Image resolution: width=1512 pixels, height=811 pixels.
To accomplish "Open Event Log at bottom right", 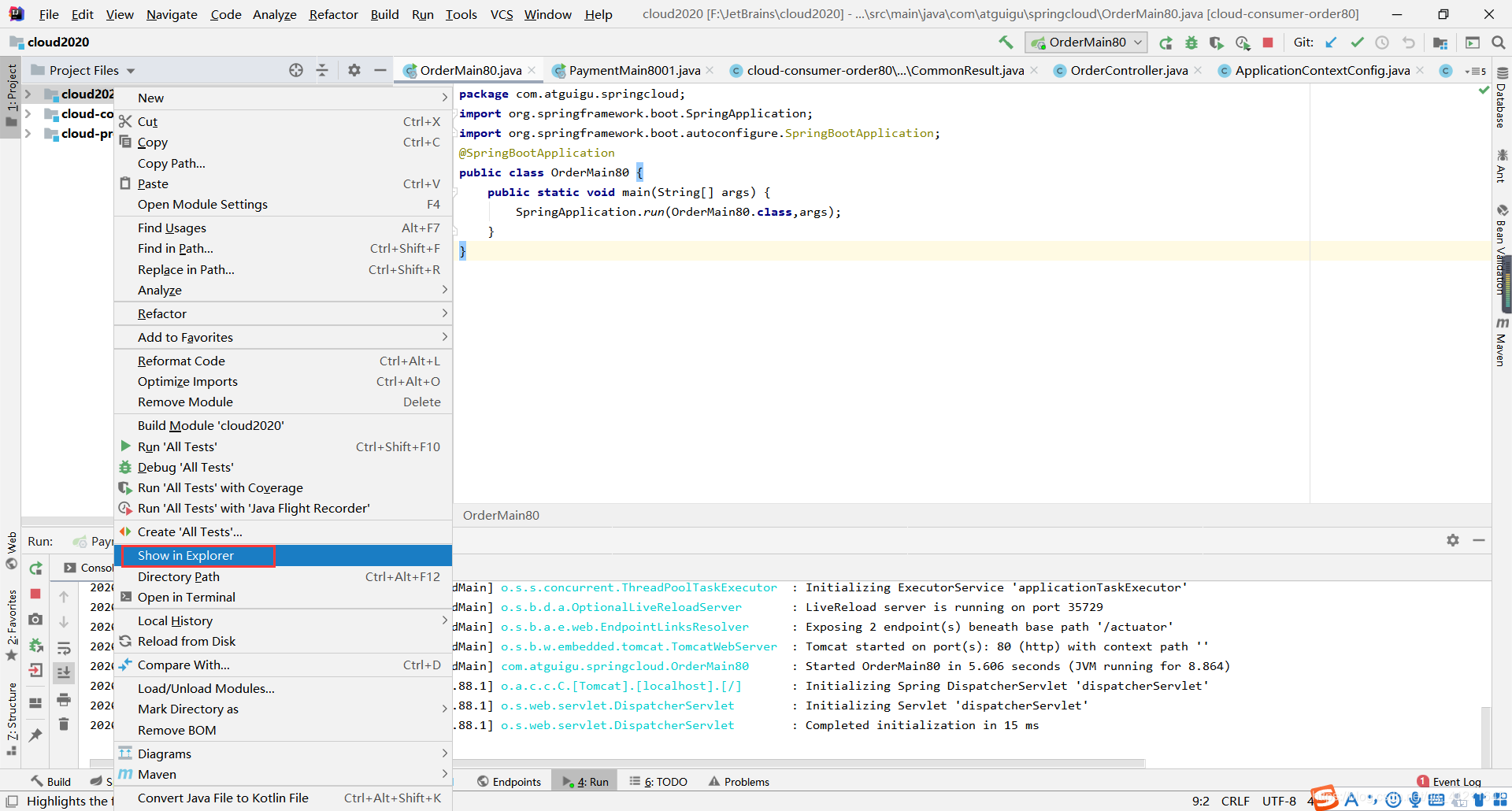I will tap(1449, 782).
